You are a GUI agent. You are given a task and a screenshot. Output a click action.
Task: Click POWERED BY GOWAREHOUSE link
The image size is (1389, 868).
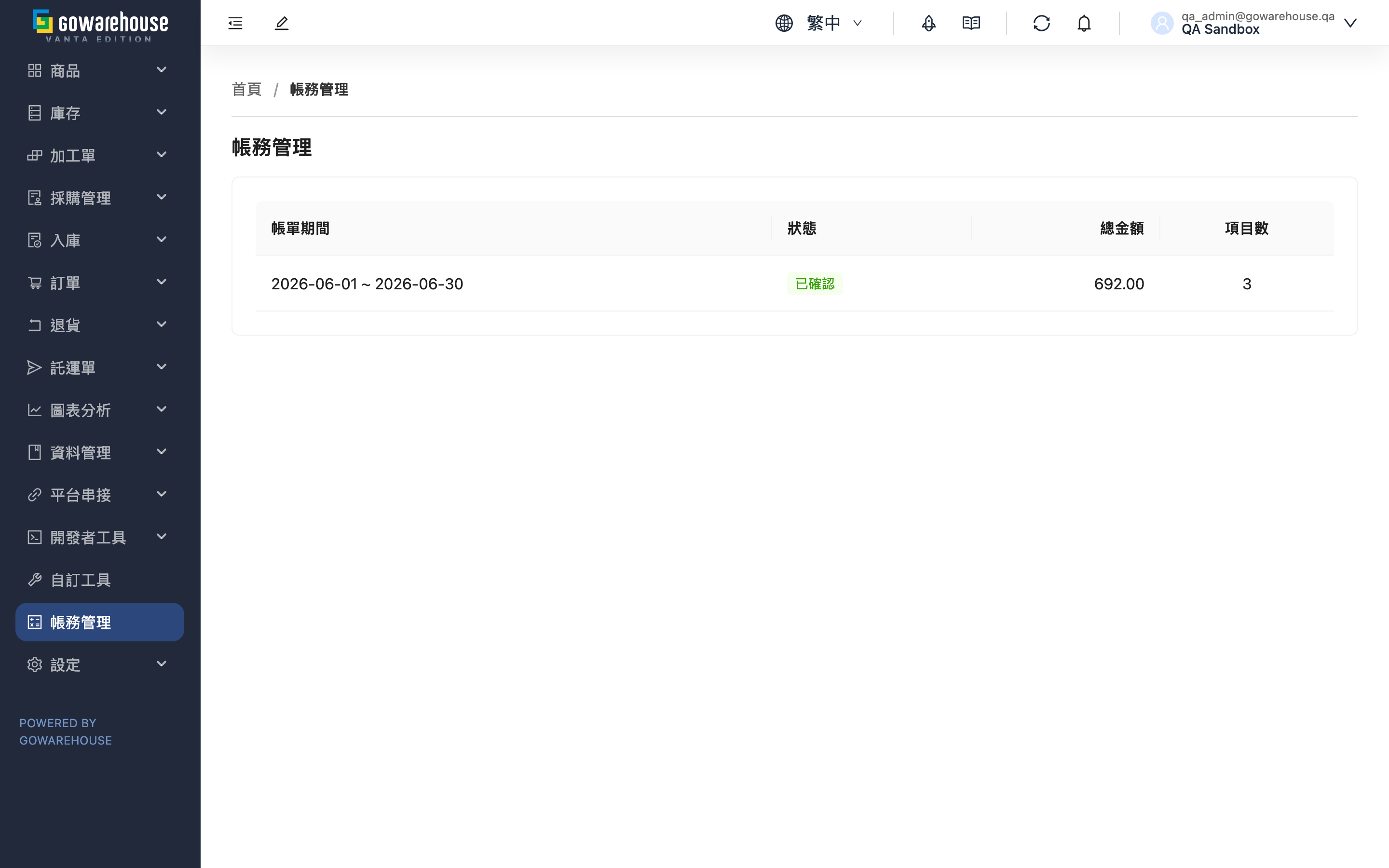tap(66, 732)
